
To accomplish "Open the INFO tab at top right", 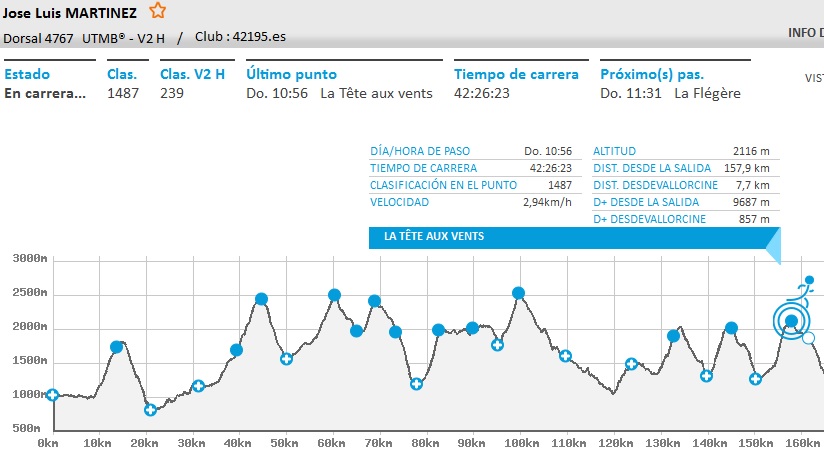I will 805,33.
